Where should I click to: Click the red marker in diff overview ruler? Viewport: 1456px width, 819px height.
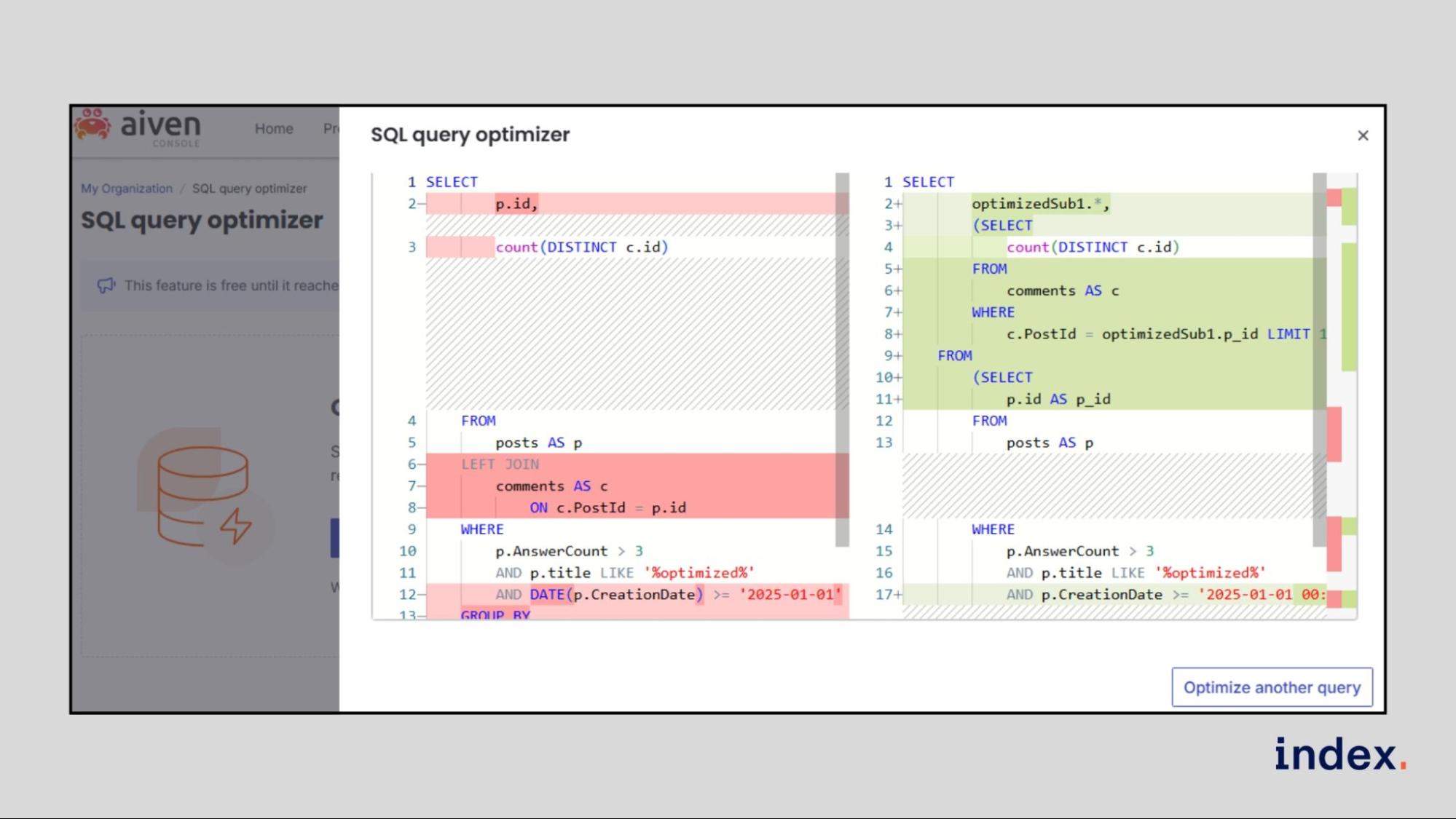click(x=1334, y=435)
